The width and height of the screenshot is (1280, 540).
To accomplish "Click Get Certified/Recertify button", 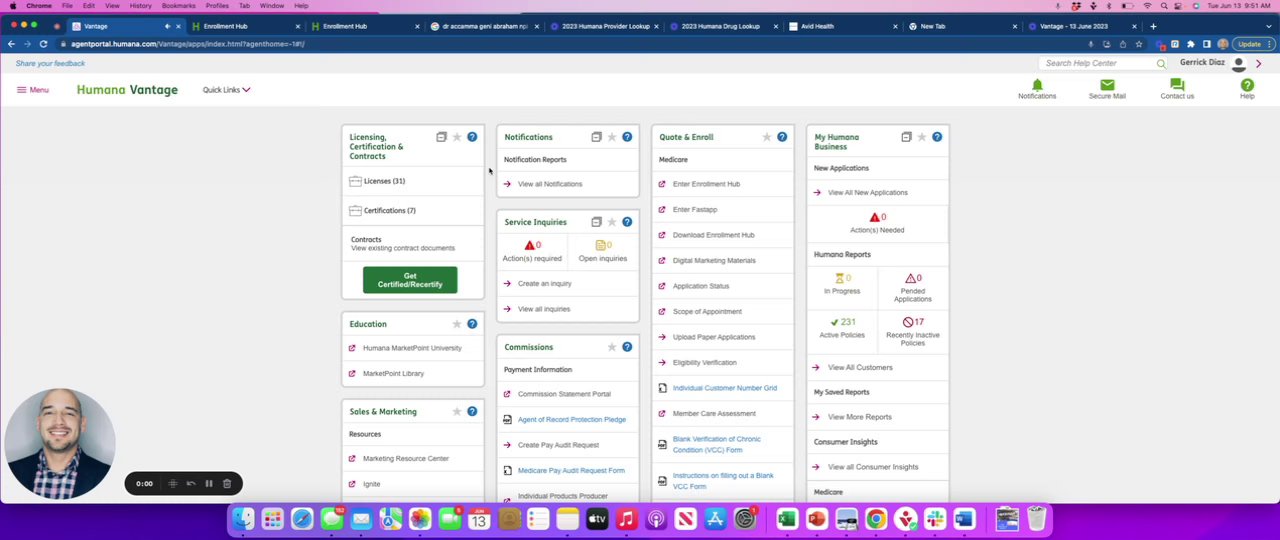I will 410,280.
